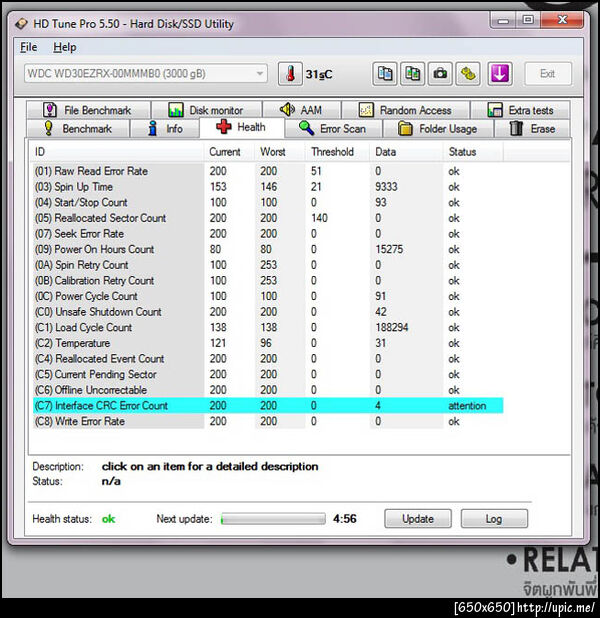Image resolution: width=600 pixels, height=618 pixels.
Task: Select the Power Cycle Count row
Action: click(x=268, y=296)
